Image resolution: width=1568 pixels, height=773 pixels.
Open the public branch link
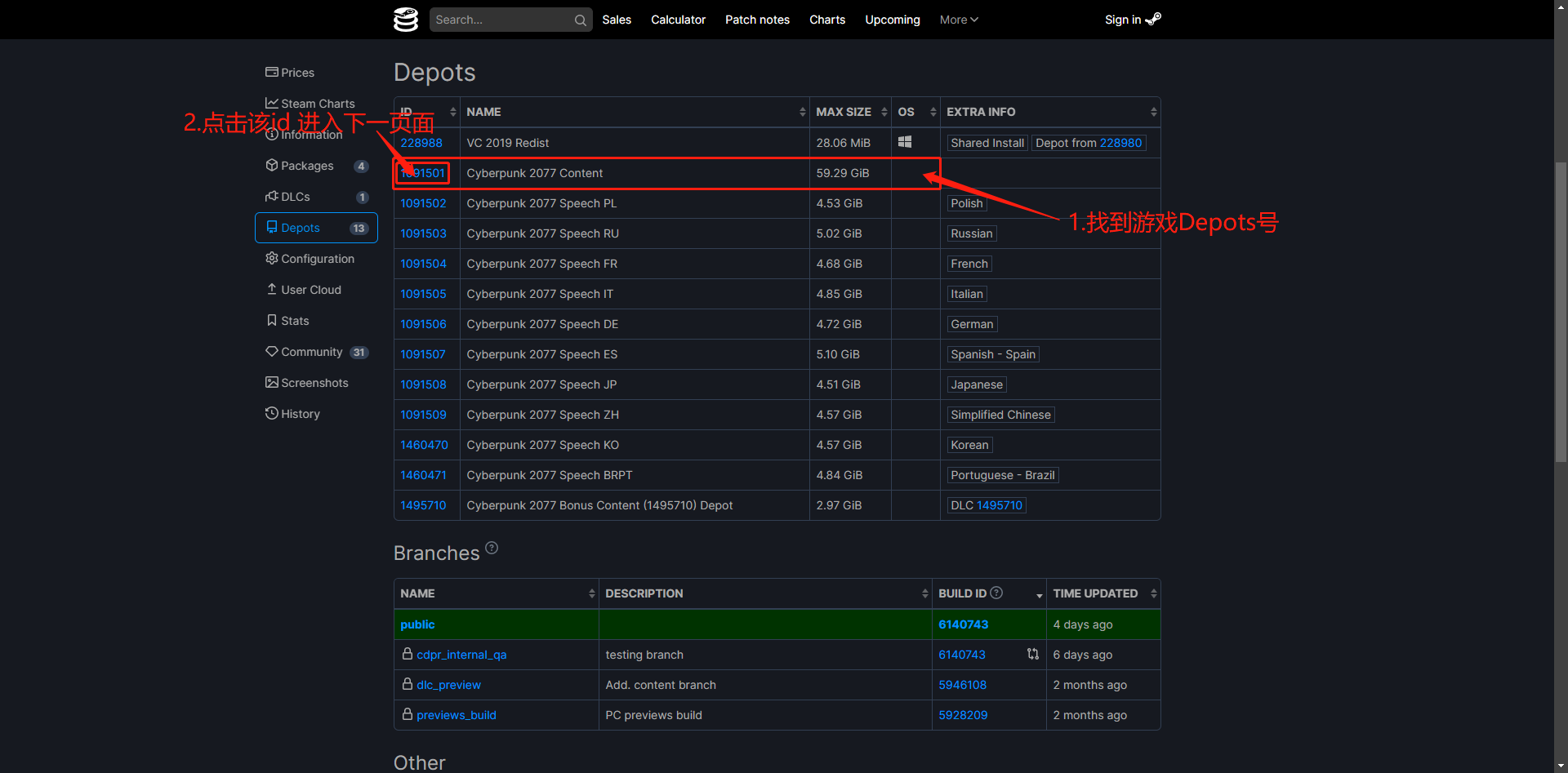click(x=417, y=624)
